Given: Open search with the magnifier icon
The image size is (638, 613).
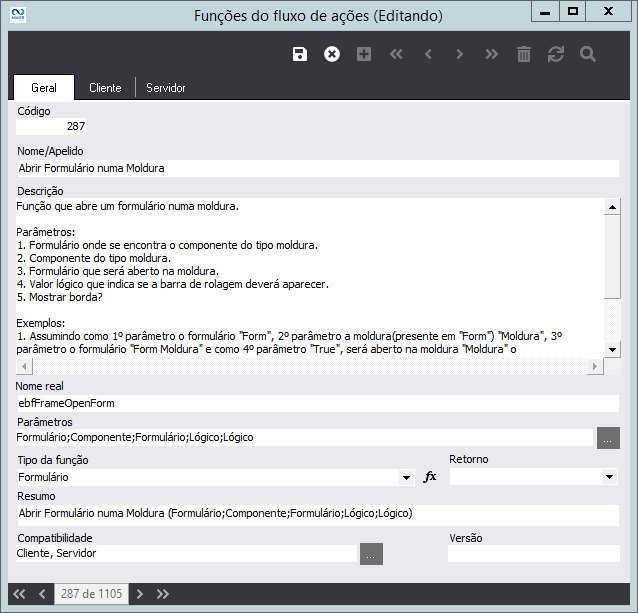Looking at the screenshot, I should point(588,54).
